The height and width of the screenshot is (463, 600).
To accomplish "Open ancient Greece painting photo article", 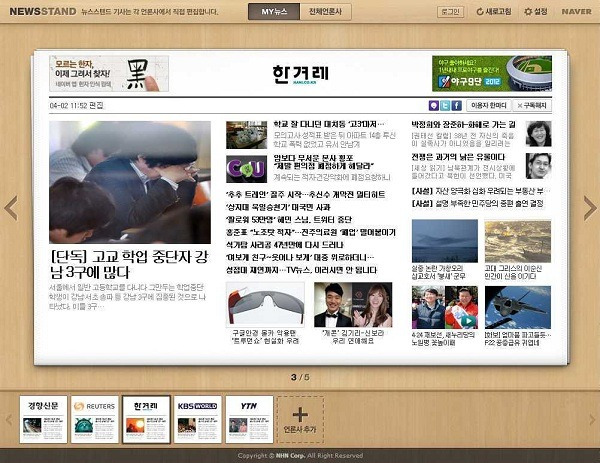I will pyautogui.click(x=518, y=241).
